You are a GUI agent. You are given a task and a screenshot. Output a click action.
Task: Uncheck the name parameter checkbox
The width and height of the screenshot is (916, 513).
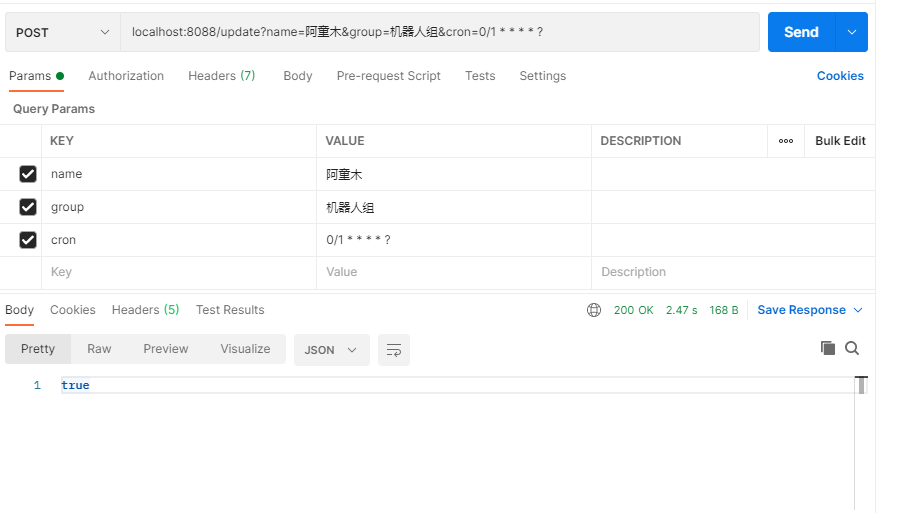27,174
